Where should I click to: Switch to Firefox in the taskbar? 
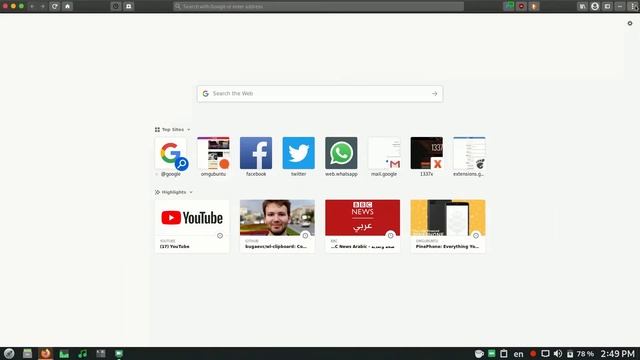46,353
